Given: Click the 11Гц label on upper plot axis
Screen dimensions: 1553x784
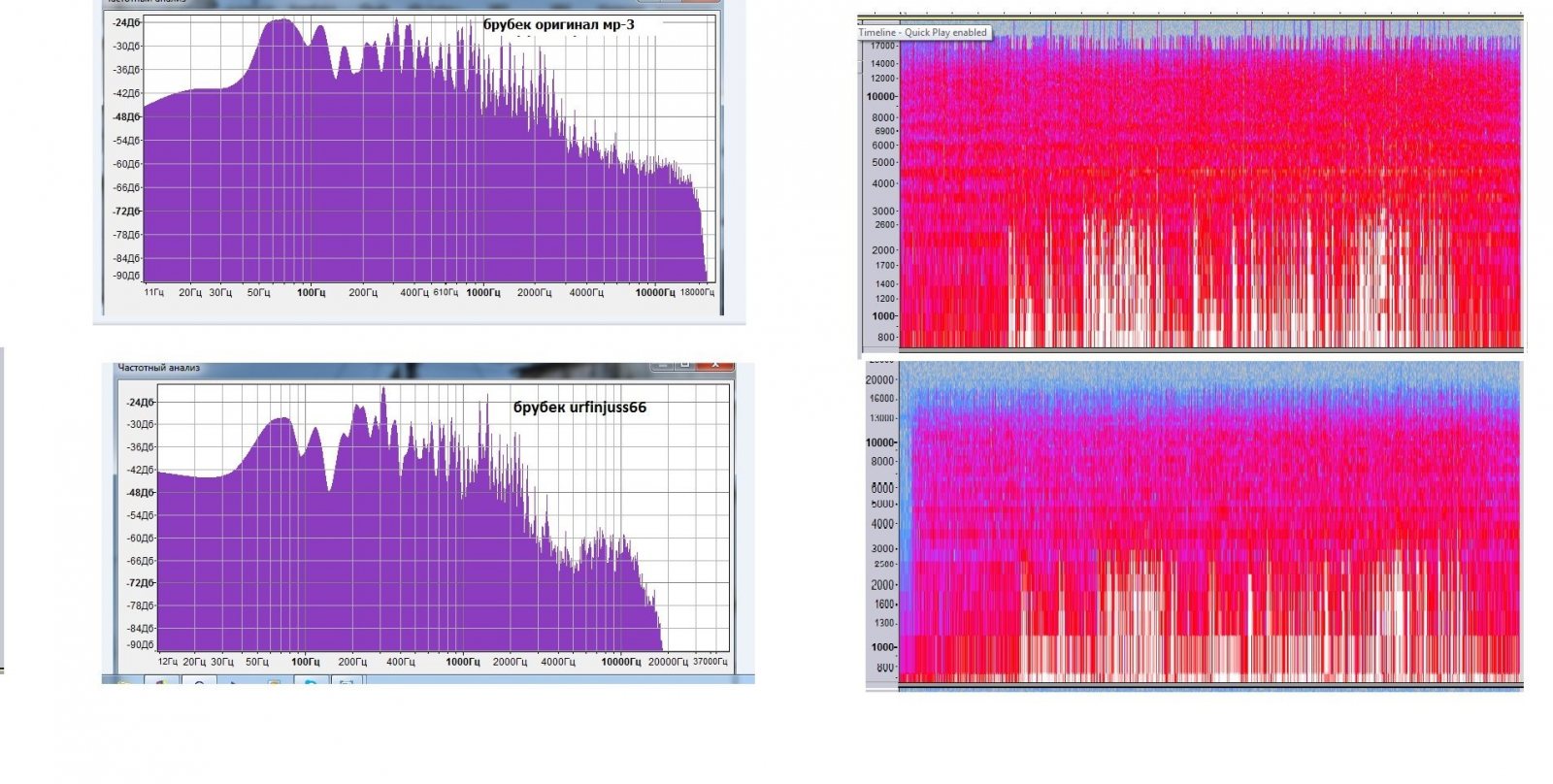Looking at the screenshot, I should (153, 292).
